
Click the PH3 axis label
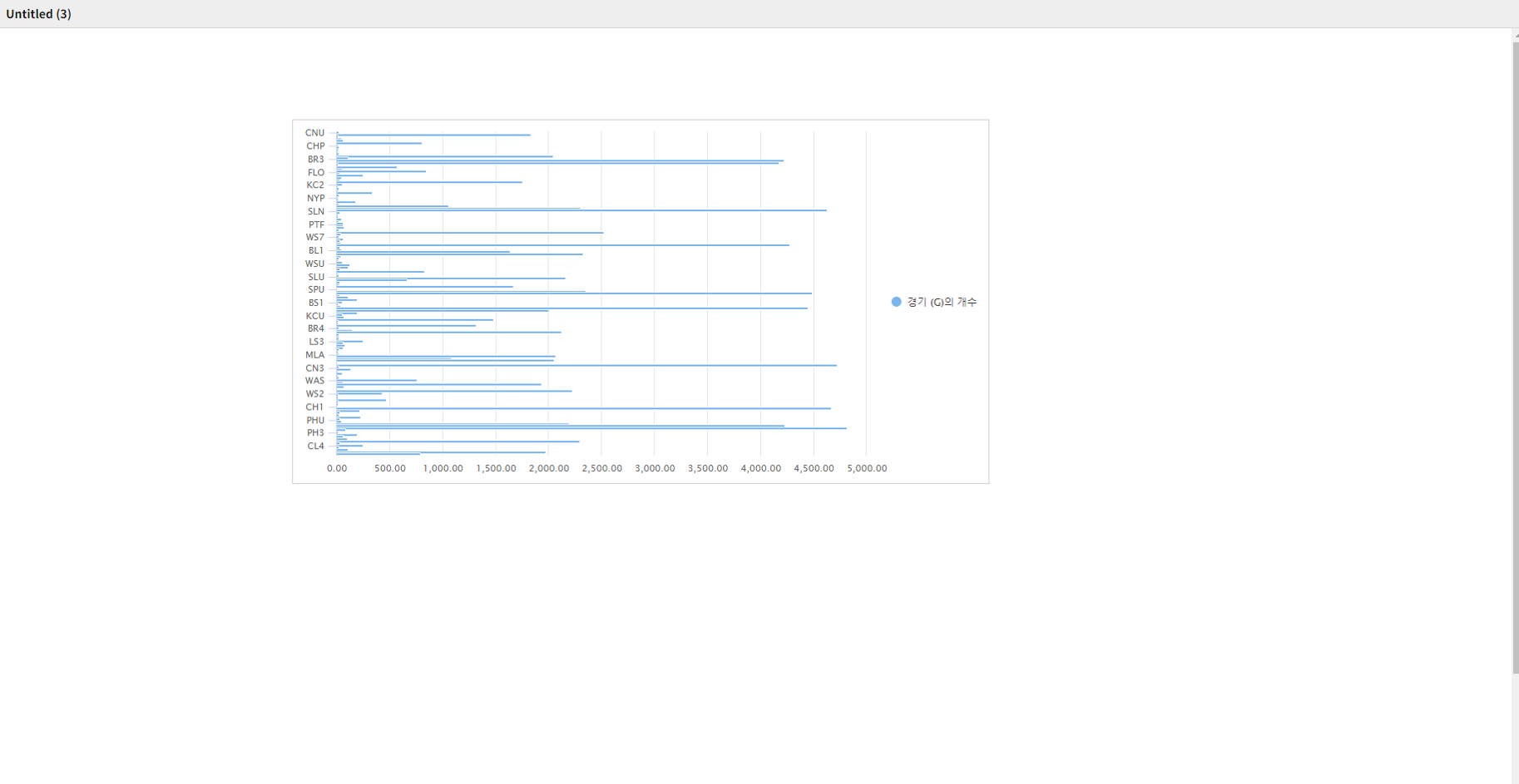(x=315, y=433)
